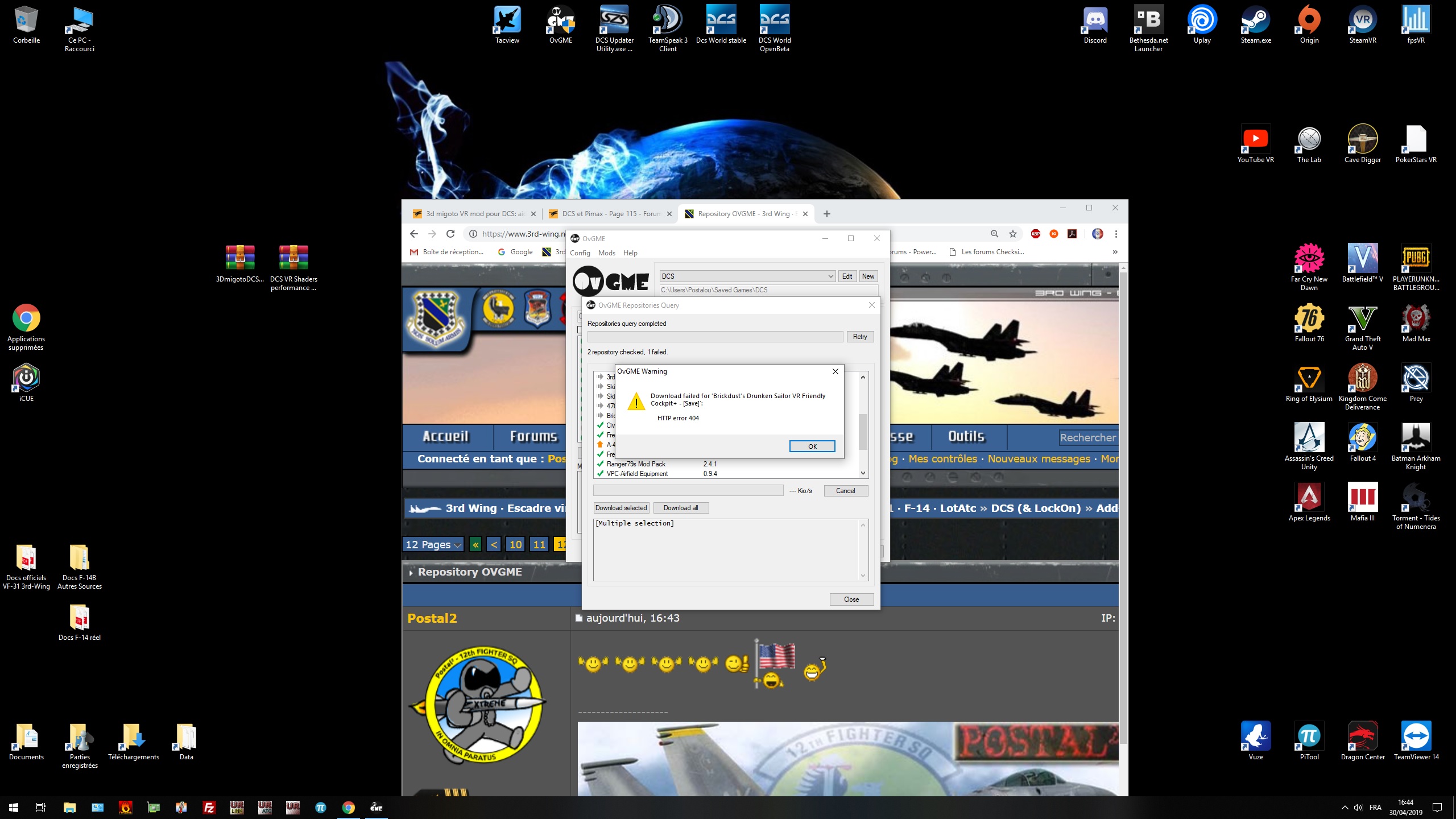Click OK in the OvGME Warning dialog
The image size is (1456, 819).
(812, 446)
